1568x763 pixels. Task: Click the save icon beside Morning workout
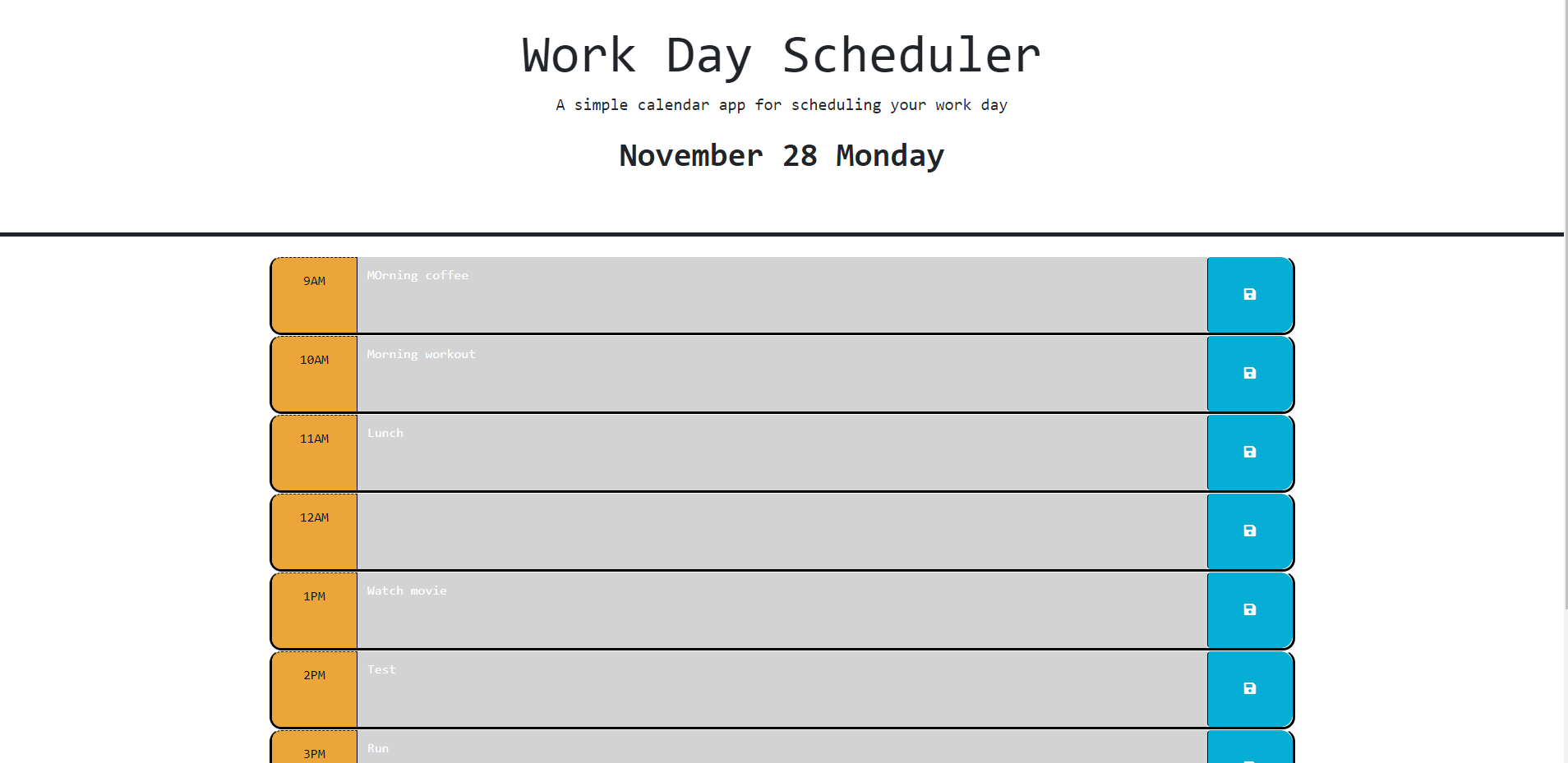tap(1249, 374)
